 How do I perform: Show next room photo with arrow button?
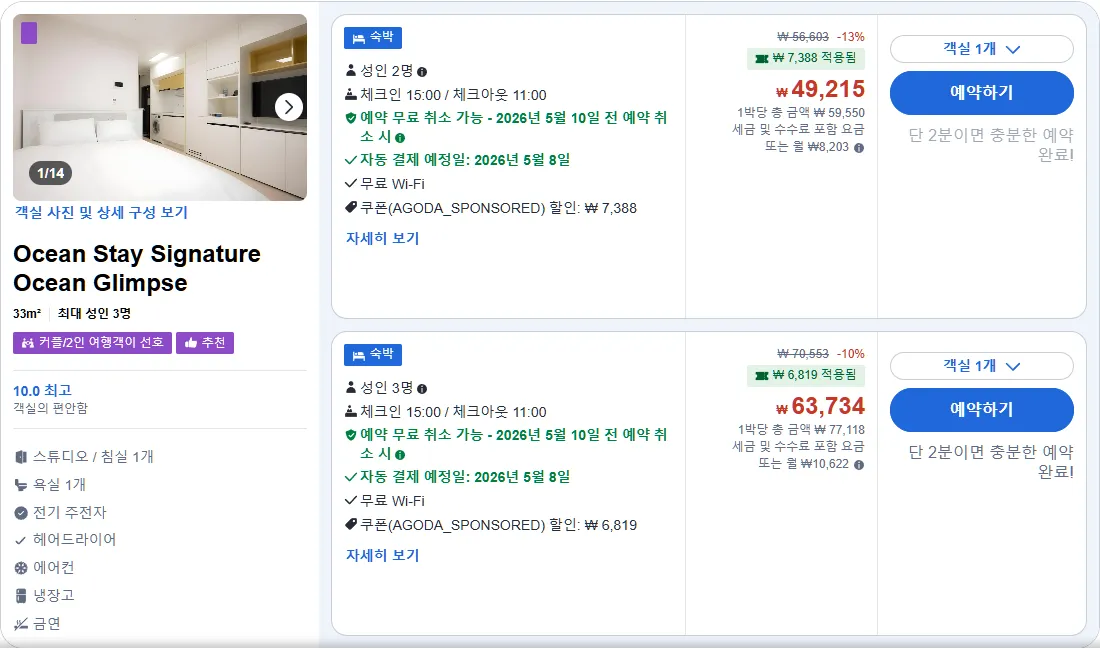pyautogui.click(x=288, y=107)
